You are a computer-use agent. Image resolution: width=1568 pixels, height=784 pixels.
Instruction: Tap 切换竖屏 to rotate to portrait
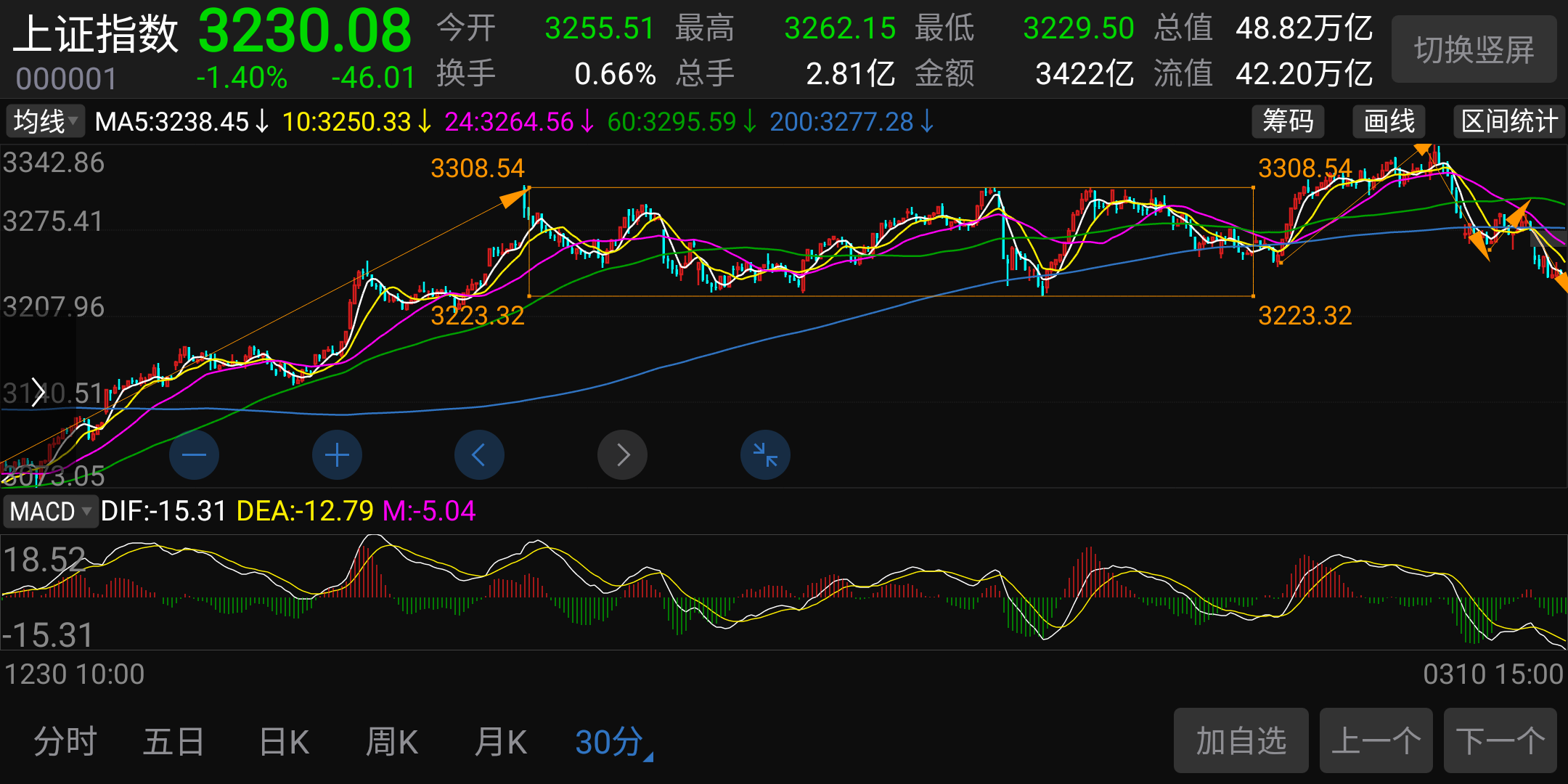1474,49
